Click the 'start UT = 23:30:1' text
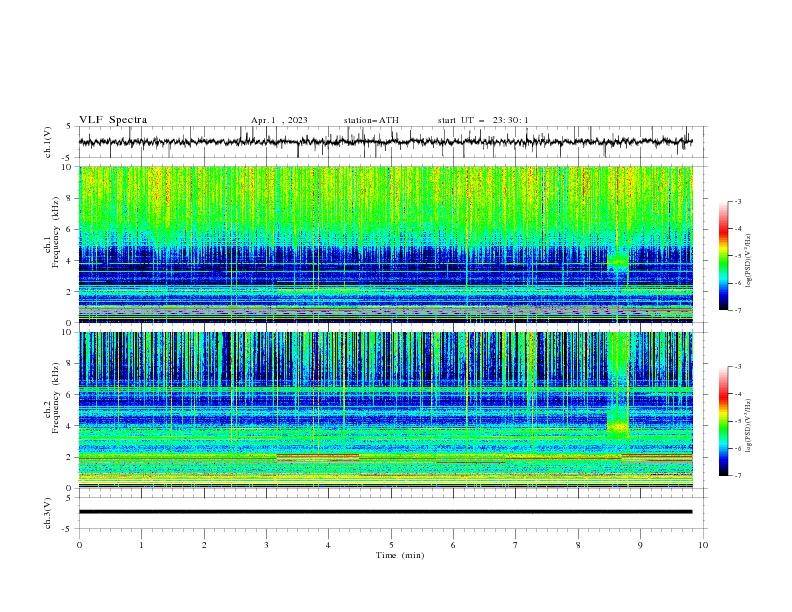792x612 pixels. pos(483,120)
